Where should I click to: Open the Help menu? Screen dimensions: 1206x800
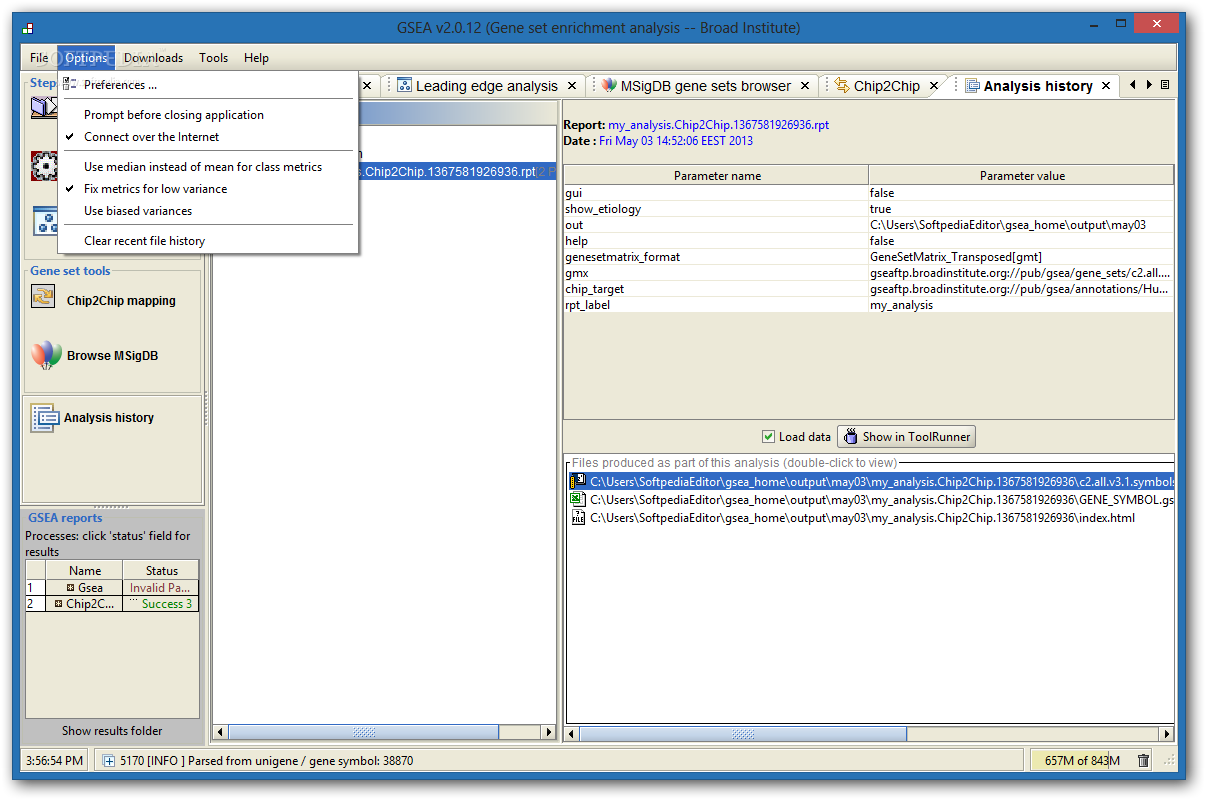(x=256, y=58)
